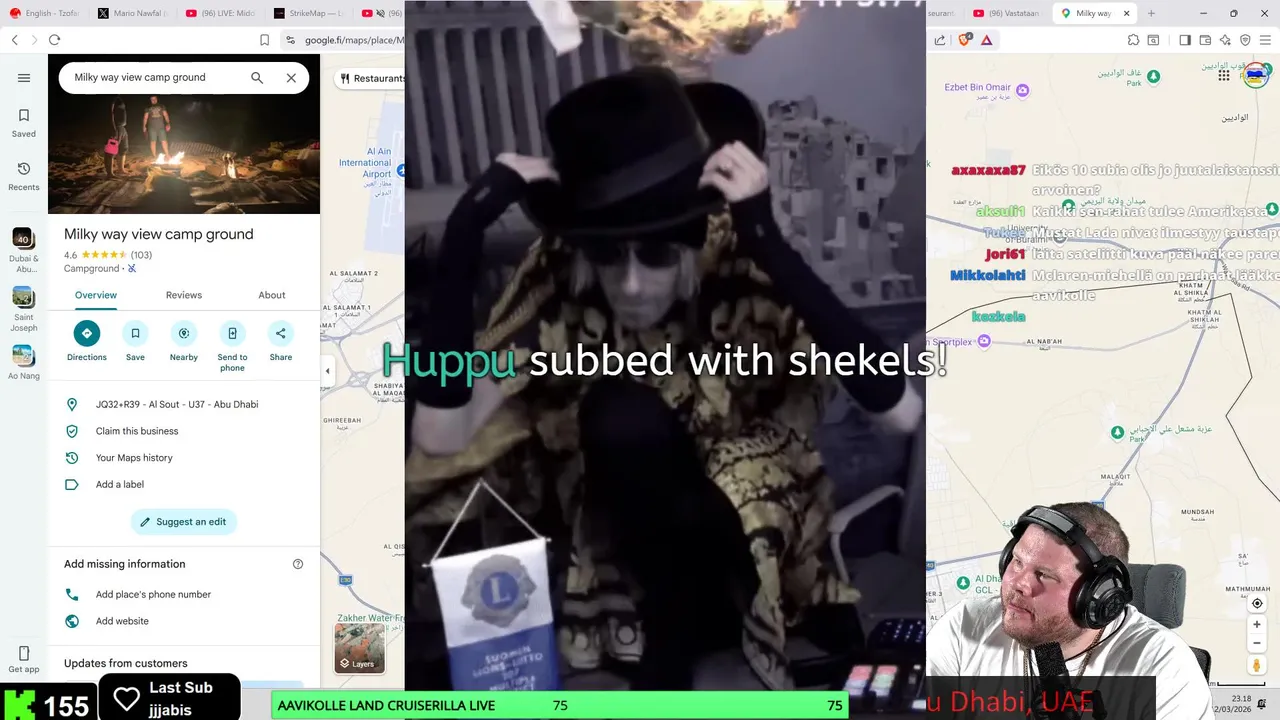The width and height of the screenshot is (1280, 720).
Task: Collapse the side panel arrow
Action: pos(327,371)
